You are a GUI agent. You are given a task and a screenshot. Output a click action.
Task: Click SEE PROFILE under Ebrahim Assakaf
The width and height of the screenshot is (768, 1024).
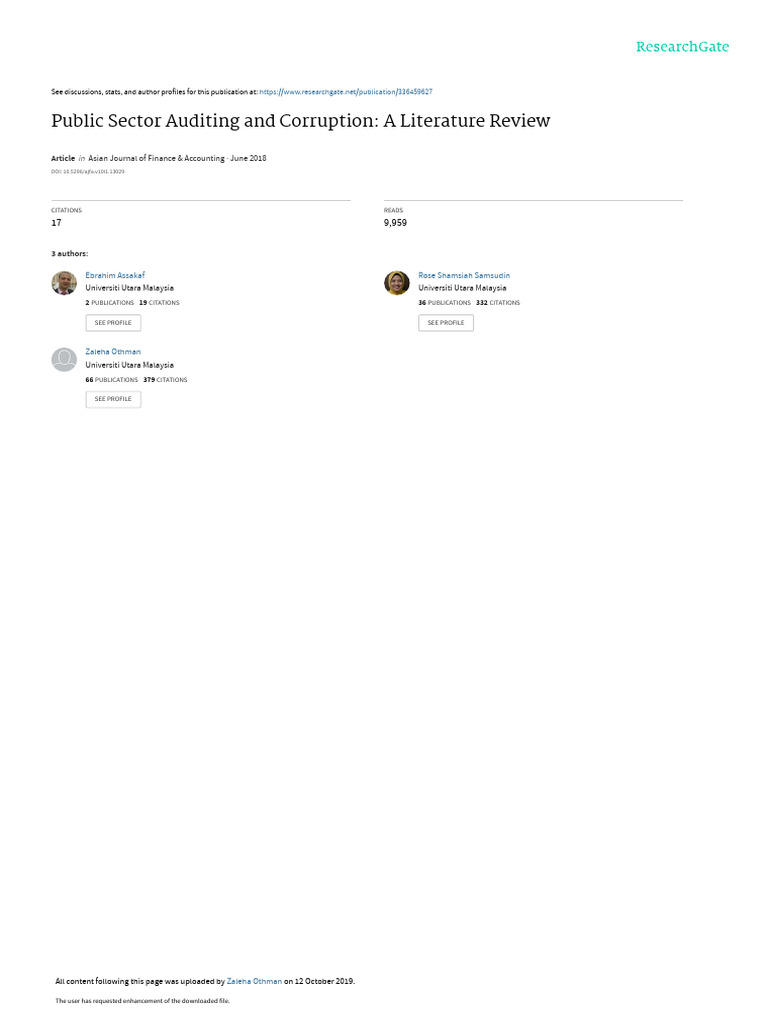(113, 323)
